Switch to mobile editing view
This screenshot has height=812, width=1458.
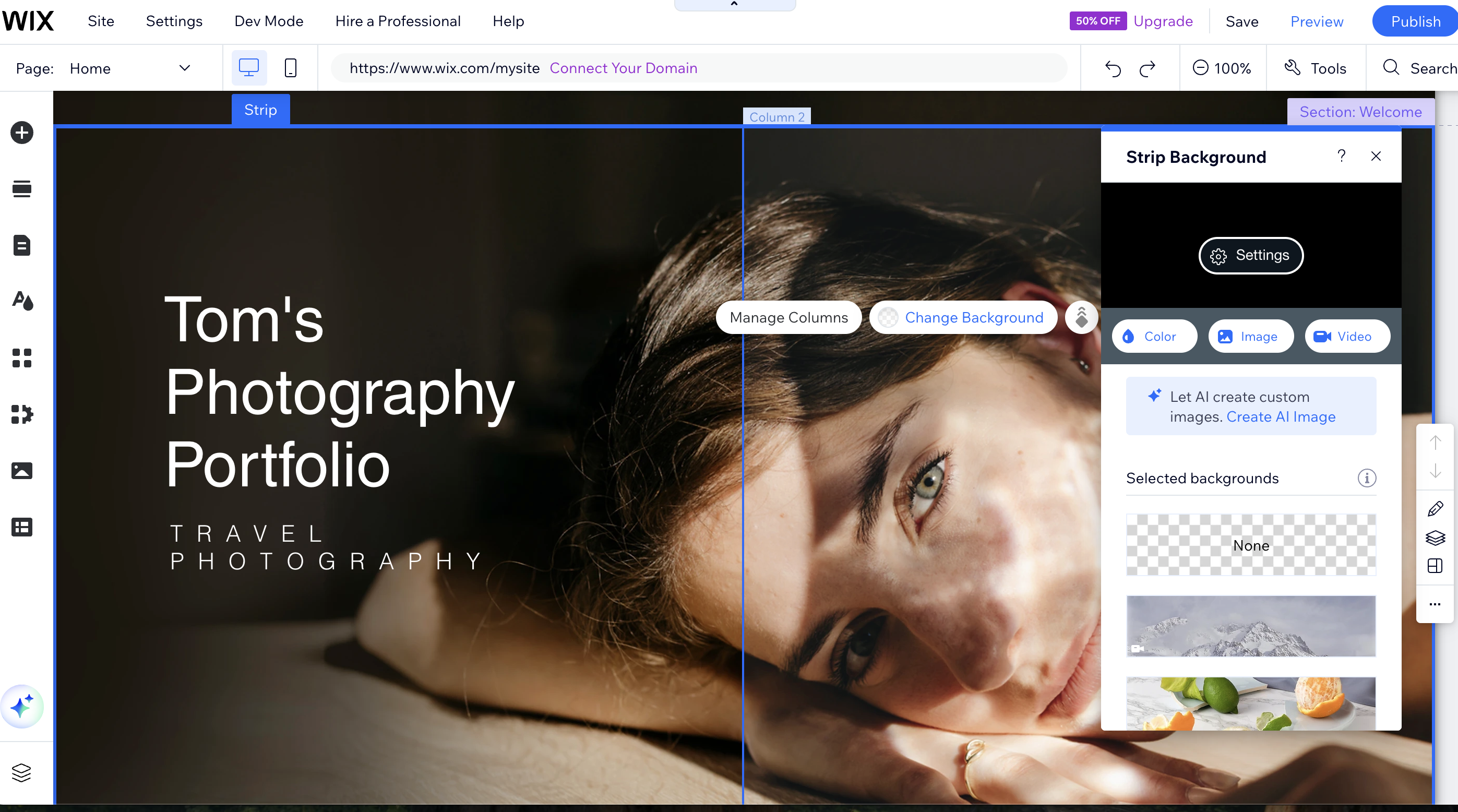pos(290,67)
